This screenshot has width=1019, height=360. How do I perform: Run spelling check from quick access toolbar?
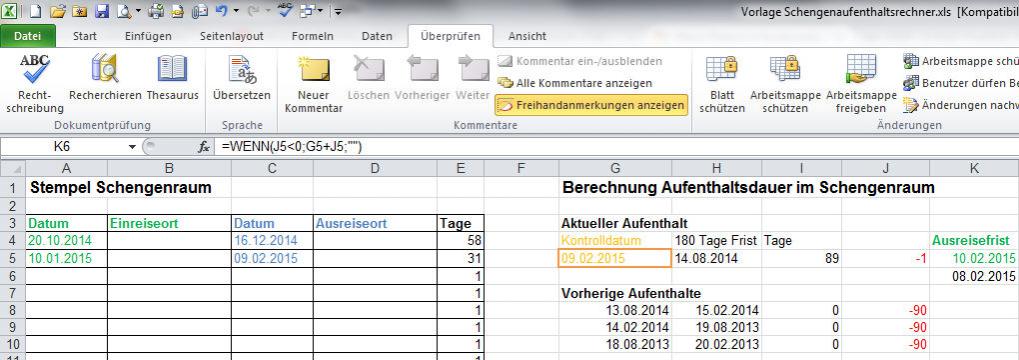(285, 10)
